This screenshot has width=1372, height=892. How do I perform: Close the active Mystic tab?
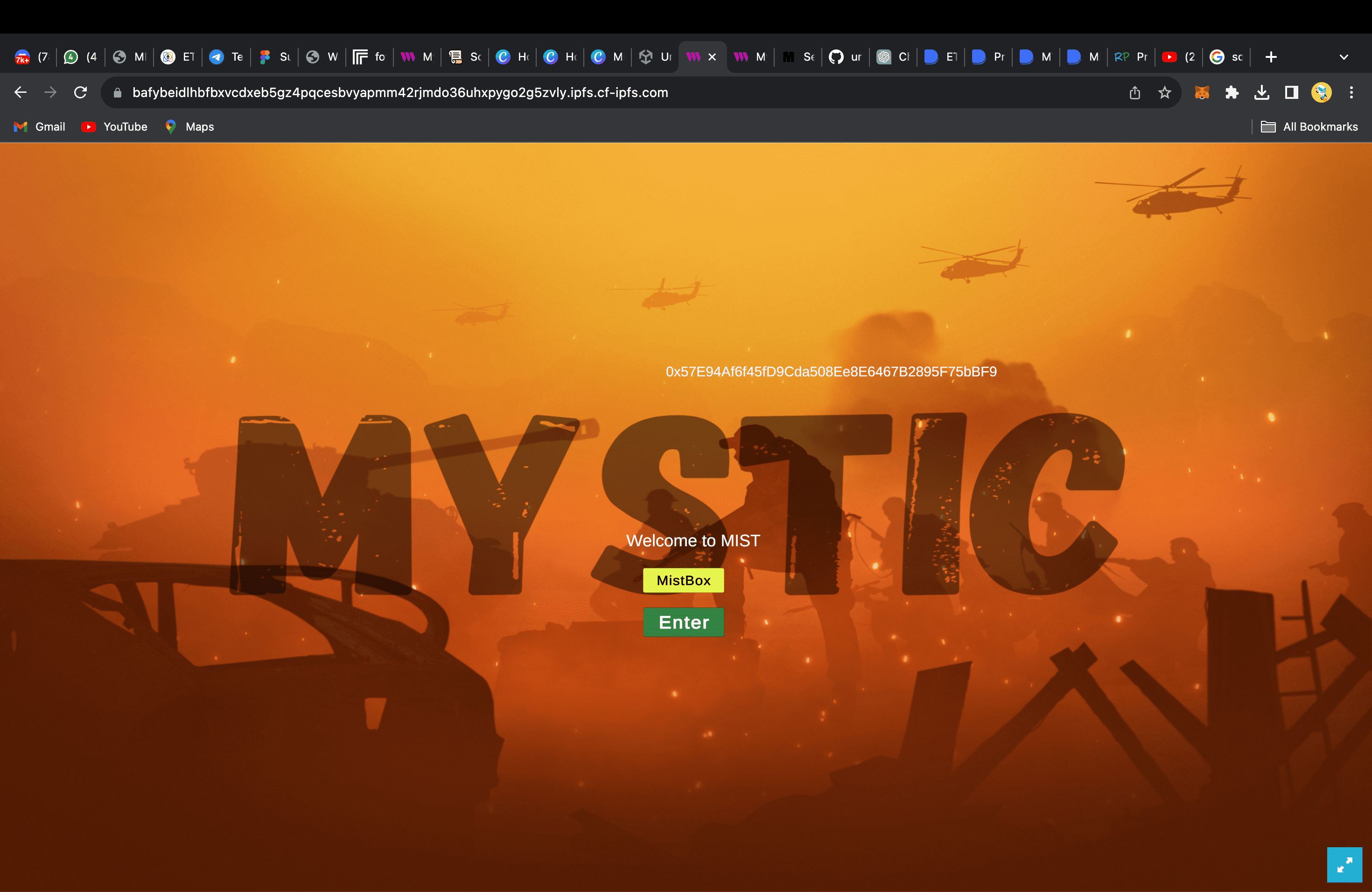712,57
